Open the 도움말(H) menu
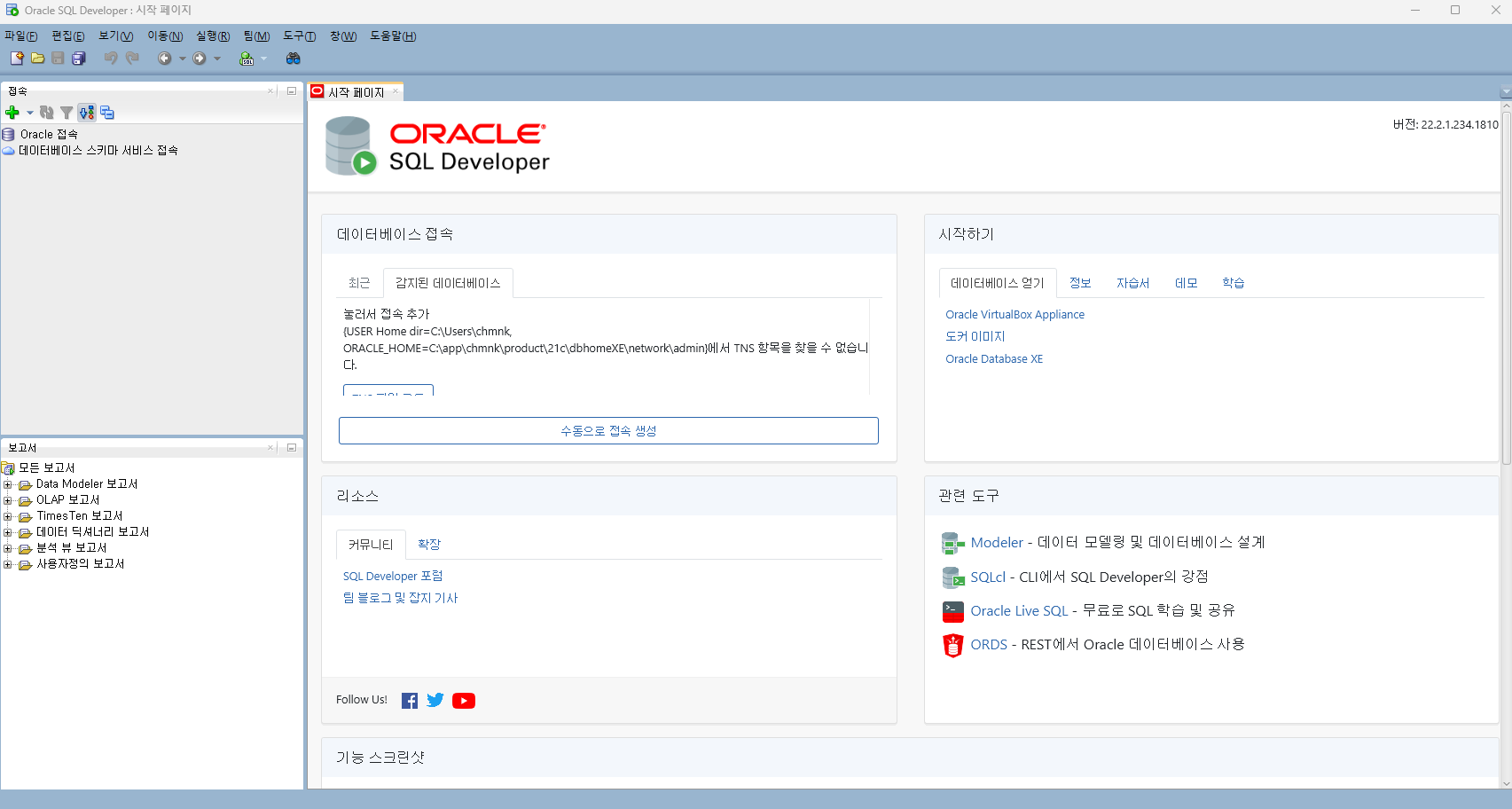Viewport: 1512px width, 809px height. pyautogui.click(x=393, y=36)
